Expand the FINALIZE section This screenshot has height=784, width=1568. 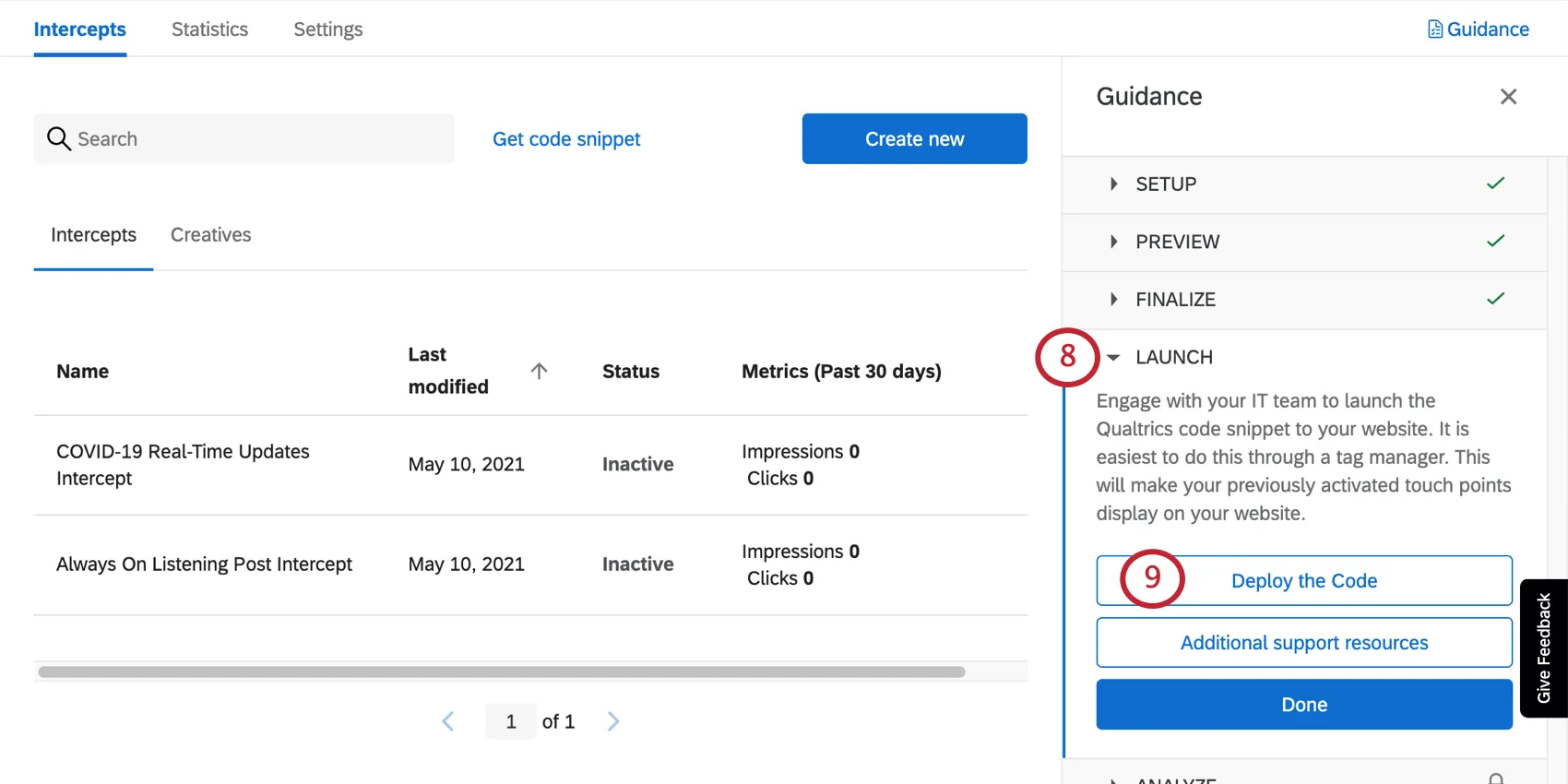[x=1113, y=299]
